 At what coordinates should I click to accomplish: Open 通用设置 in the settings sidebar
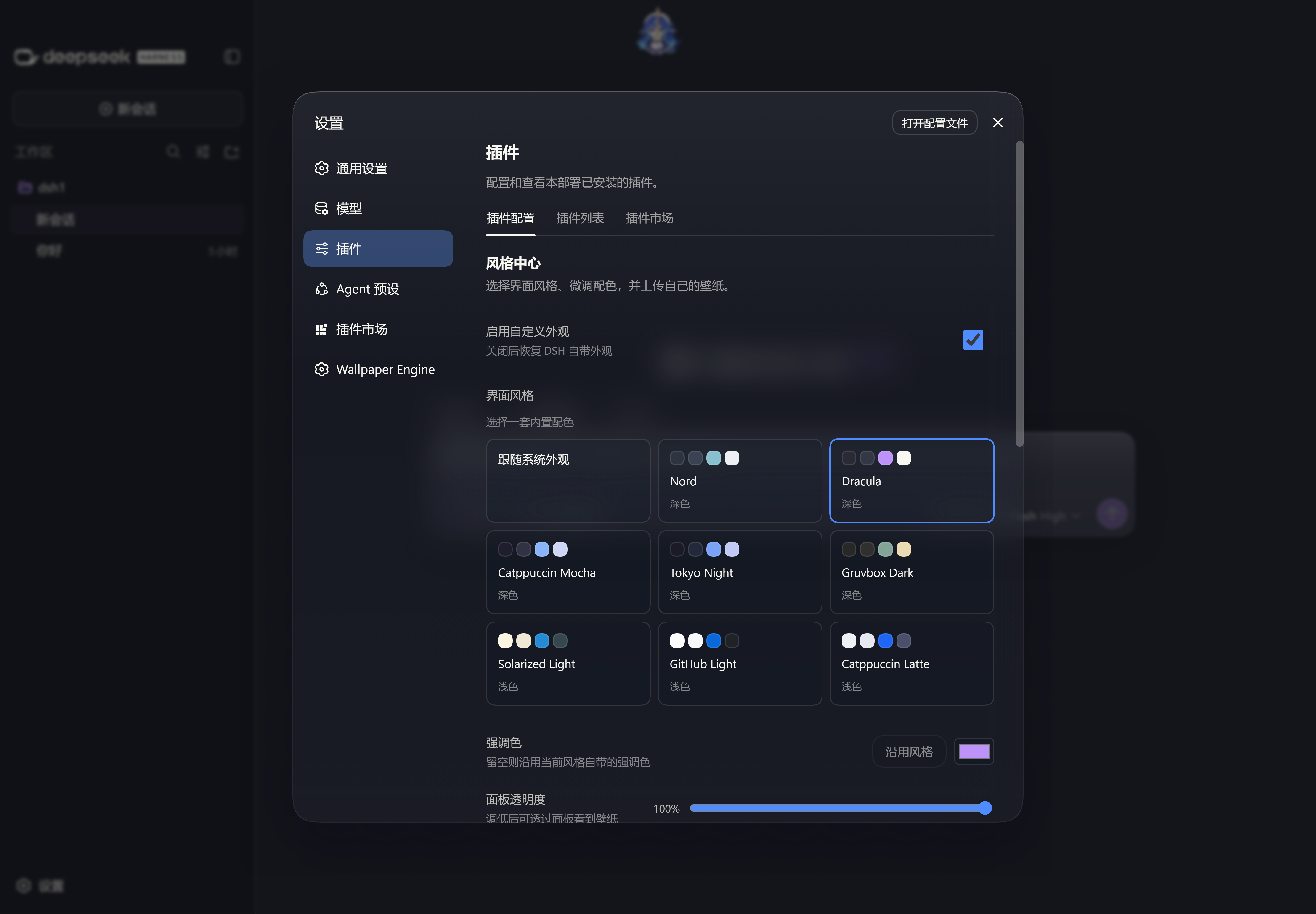tap(378, 168)
